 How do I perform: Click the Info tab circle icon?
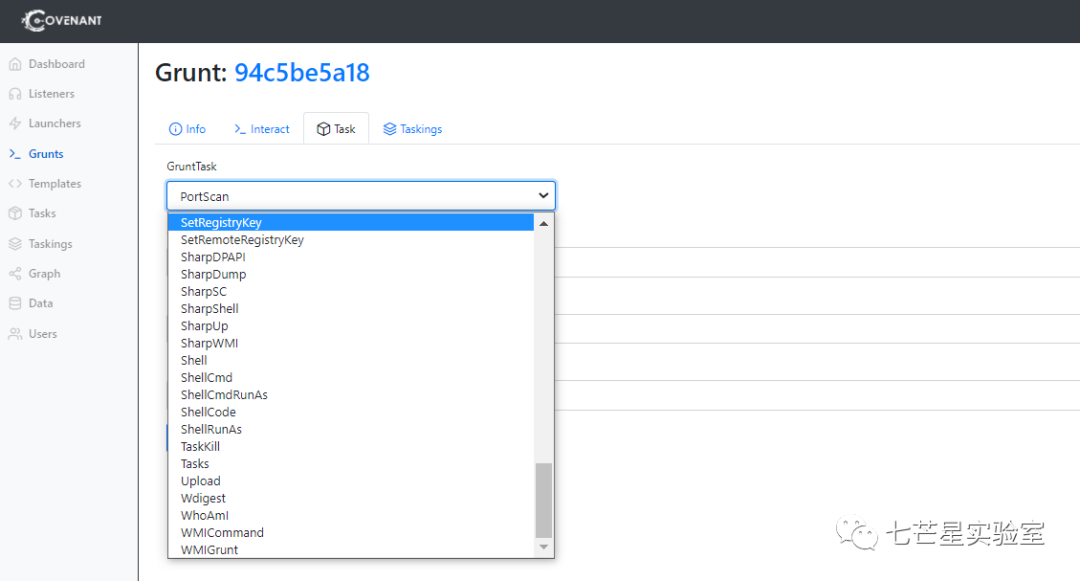coord(176,129)
